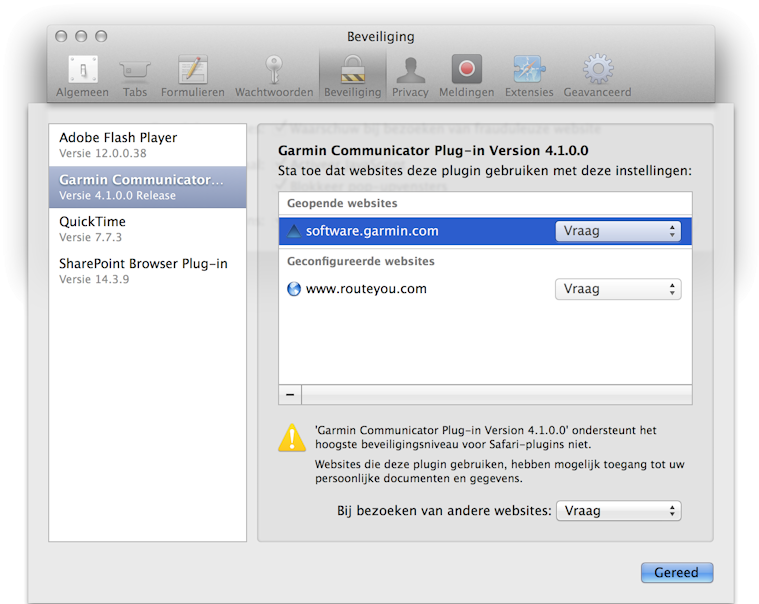Click the Garmin triangle icon beside software.garmin.com
Image resolution: width=759 pixels, height=604 pixels.
[294, 231]
